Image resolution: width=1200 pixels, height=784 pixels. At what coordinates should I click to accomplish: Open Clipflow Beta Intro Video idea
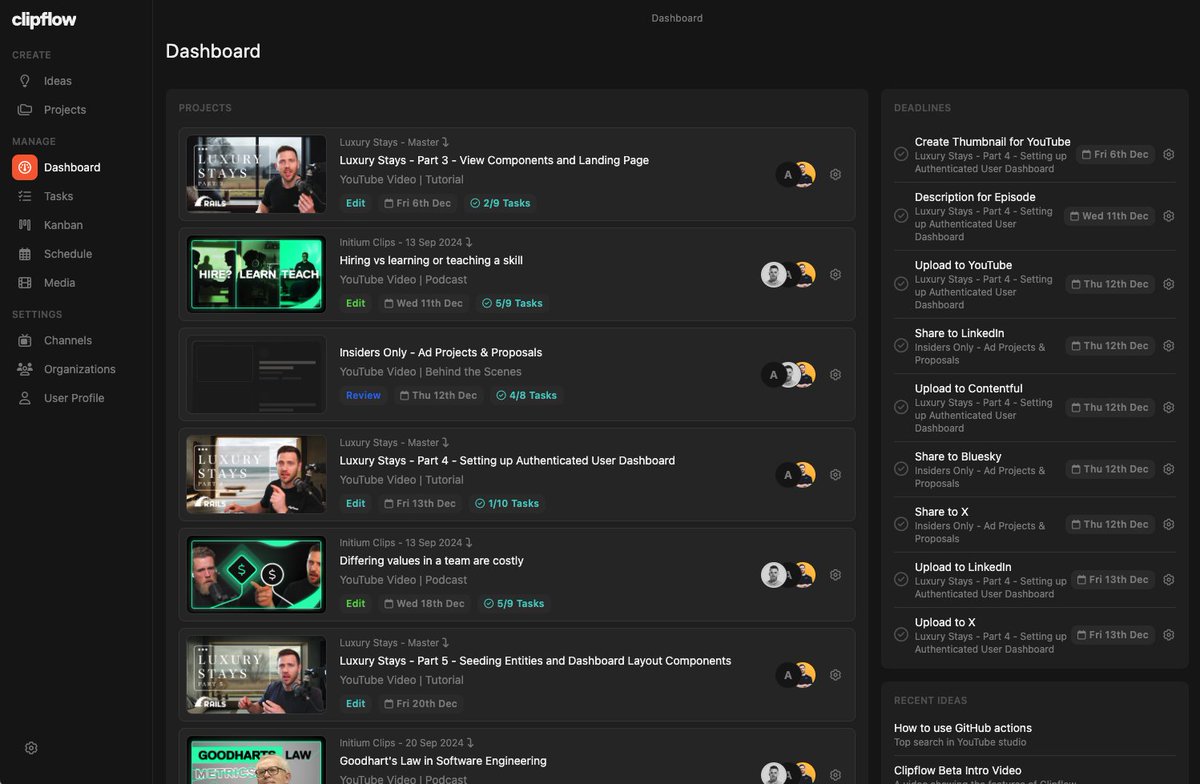coord(958,771)
